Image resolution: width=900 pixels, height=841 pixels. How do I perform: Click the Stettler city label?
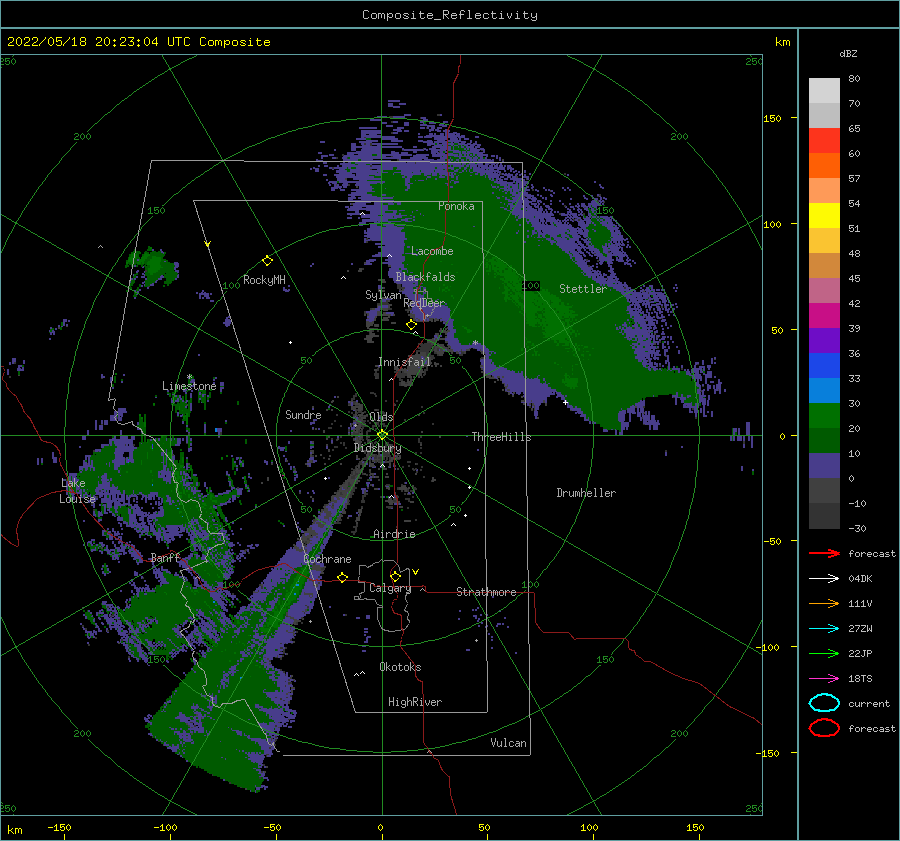pos(583,289)
